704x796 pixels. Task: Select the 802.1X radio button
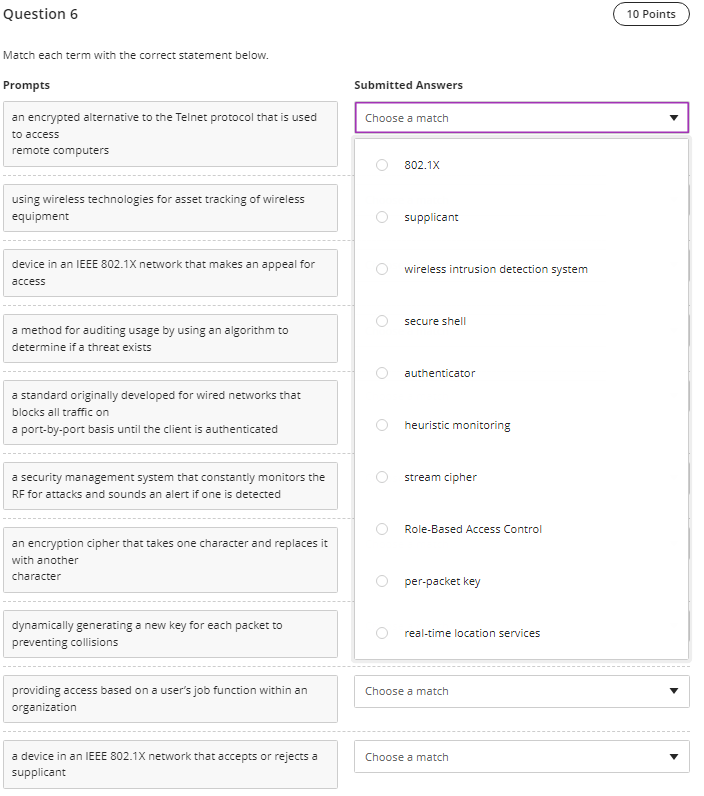[x=382, y=165]
